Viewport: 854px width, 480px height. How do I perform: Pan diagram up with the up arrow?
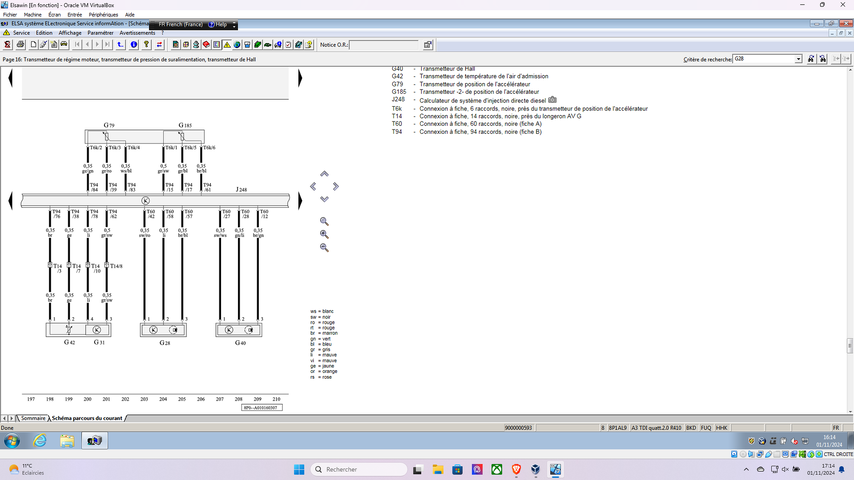point(324,174)
